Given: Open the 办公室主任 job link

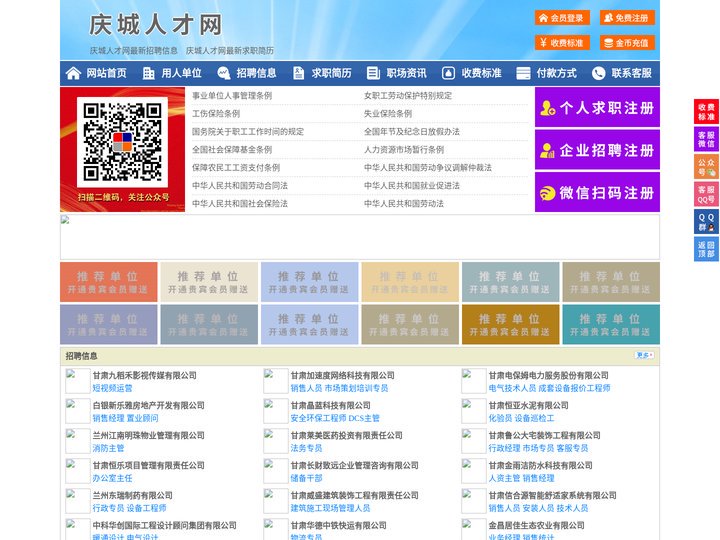Looking at the screenshot, I should 112,478.
